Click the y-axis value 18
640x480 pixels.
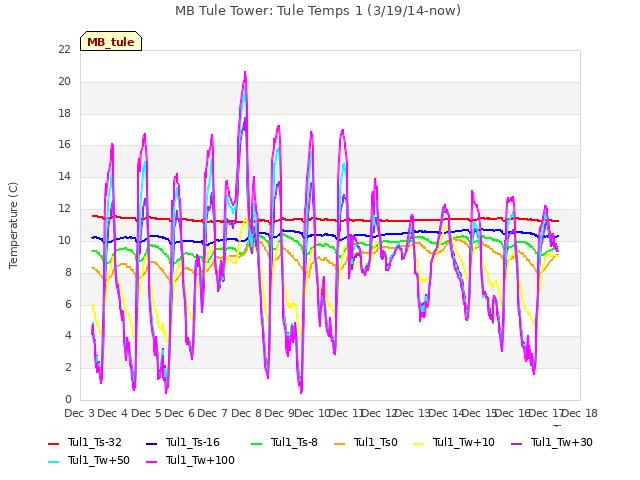coord(64,113)
